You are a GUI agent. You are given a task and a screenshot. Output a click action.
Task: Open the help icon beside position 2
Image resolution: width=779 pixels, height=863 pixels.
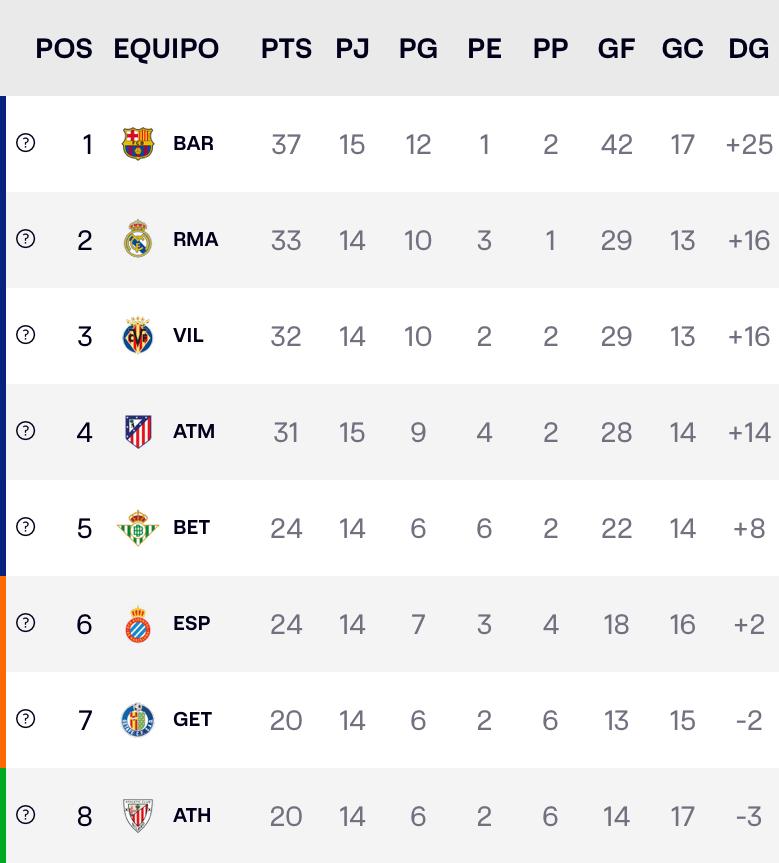click(26, 239)
